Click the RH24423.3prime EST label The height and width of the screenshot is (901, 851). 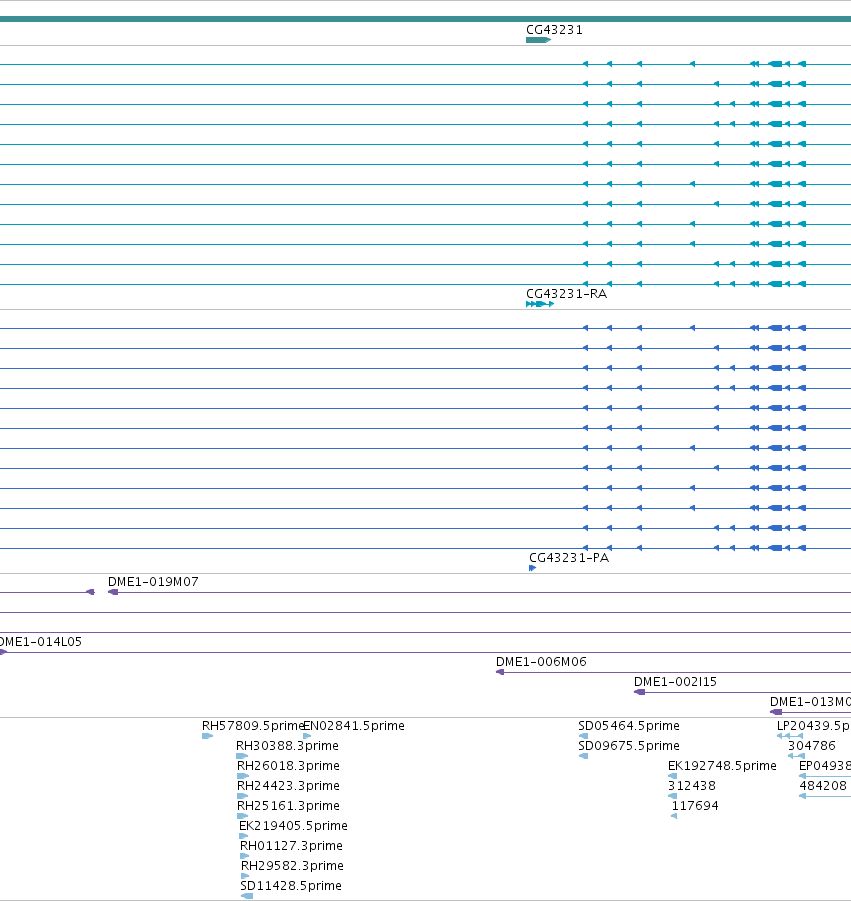tap(288, 786)
